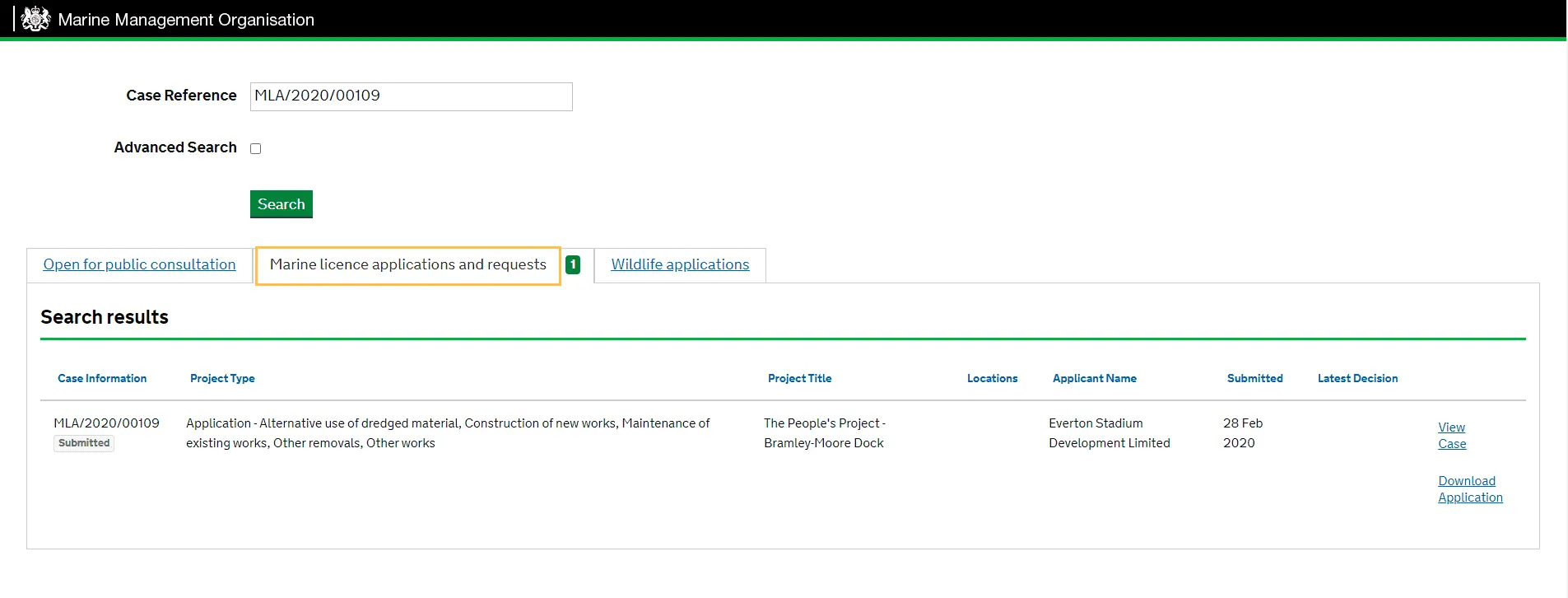Click the Applicant Name column header
Viewport: 1568px width, 598px height.
(x=1095, y=378)
